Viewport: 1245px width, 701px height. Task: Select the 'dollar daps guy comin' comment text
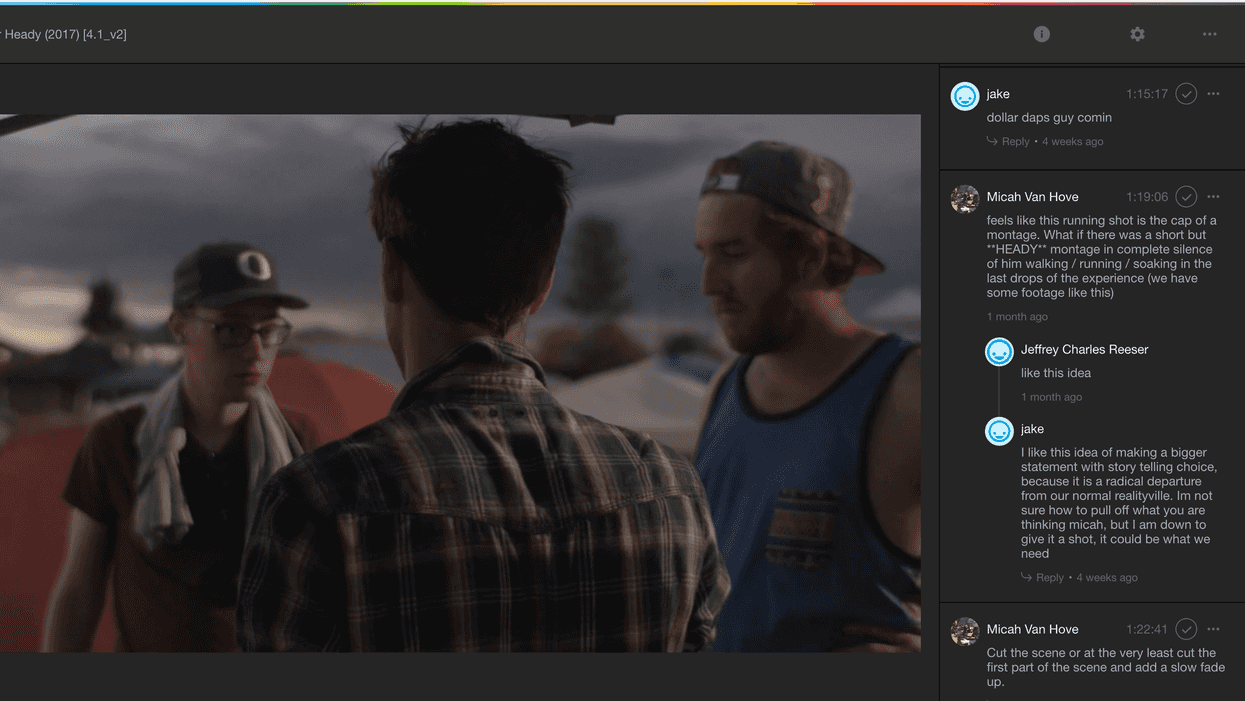coord(1049,118)
